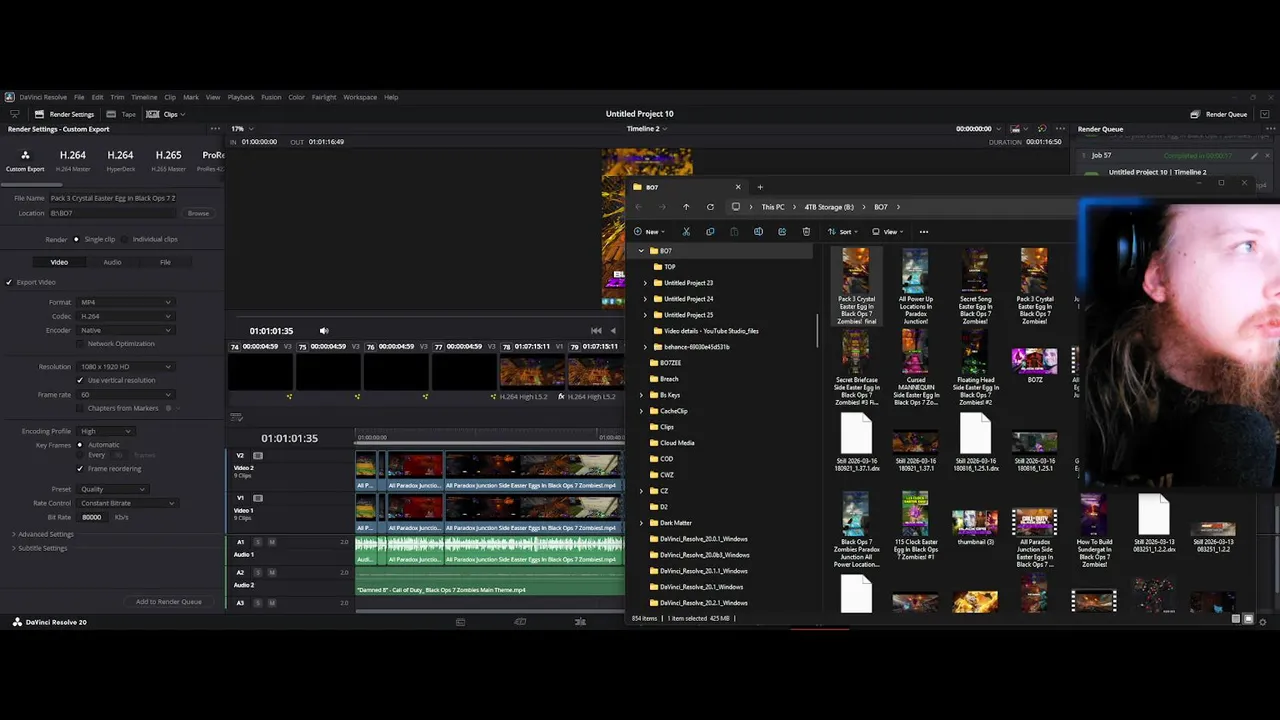Viewport: 1280px width, 720px height.
Task: Expand Advanced Settings section
Action: pyautogui.click(x=45, y=534)
